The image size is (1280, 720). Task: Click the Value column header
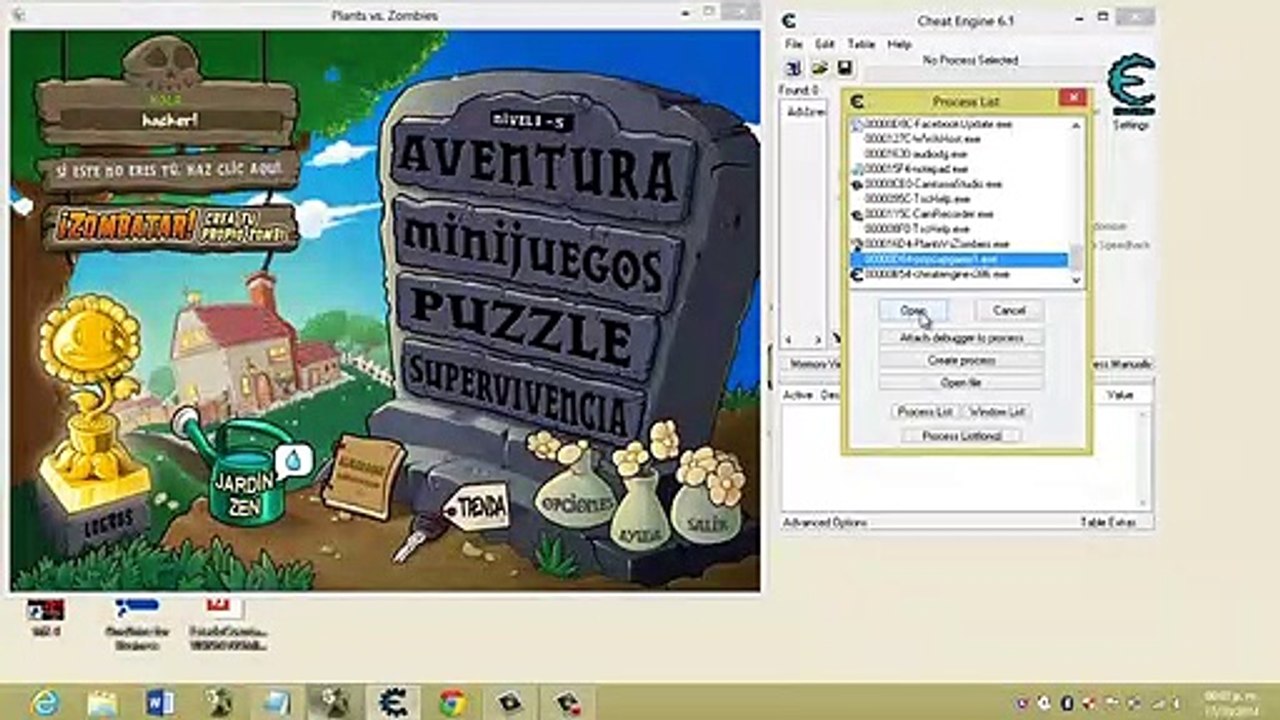[x=1121, y=395]
